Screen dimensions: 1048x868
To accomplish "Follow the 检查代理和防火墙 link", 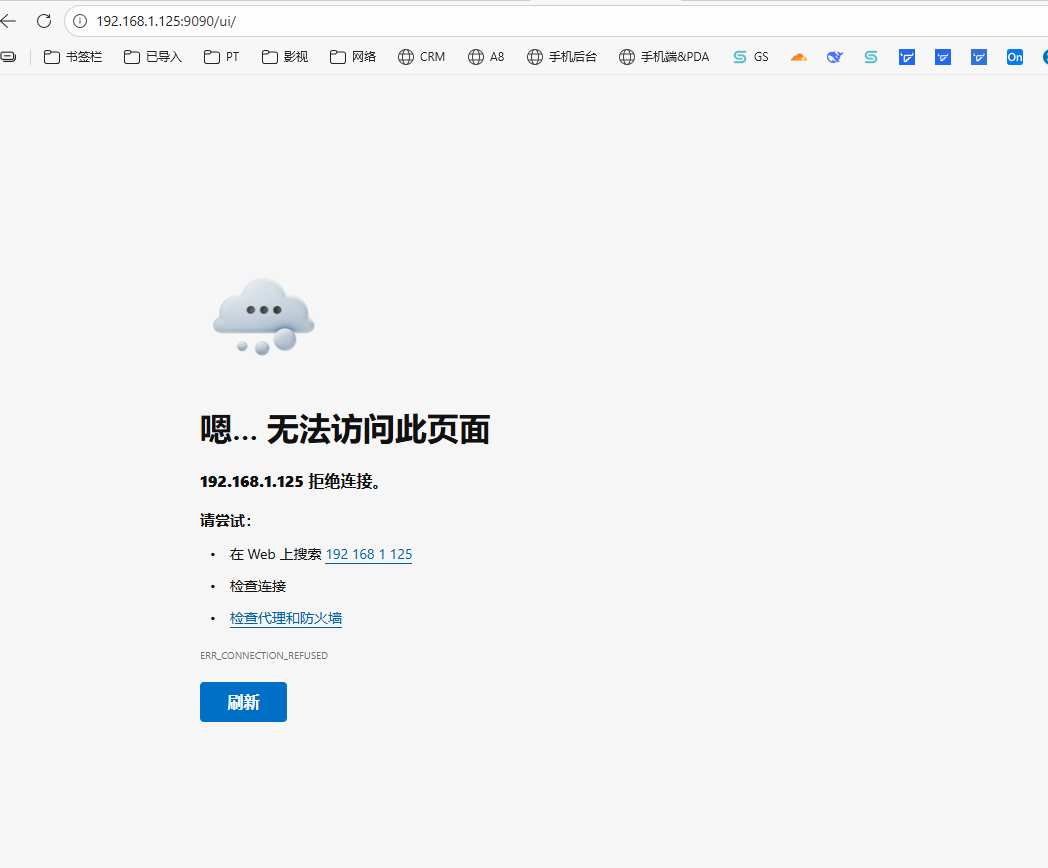I will (286, 617).
